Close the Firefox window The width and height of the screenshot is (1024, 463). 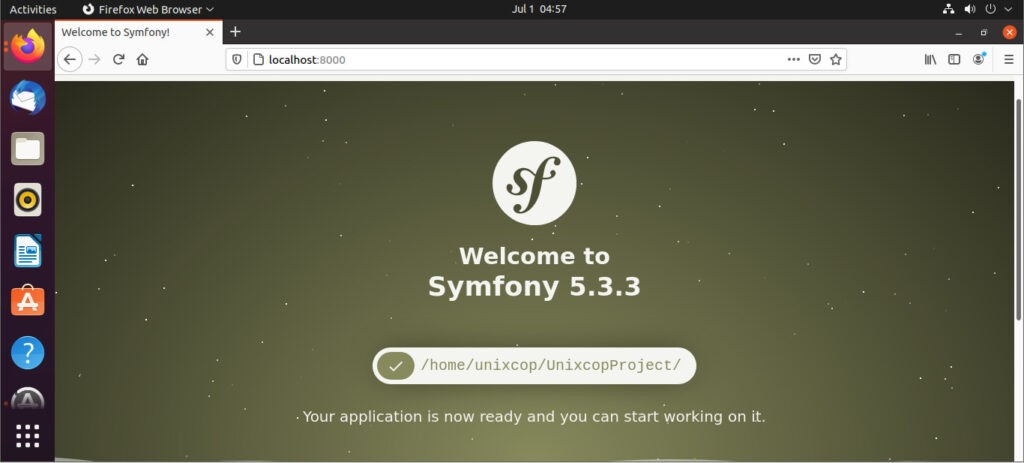(1010, 32)
